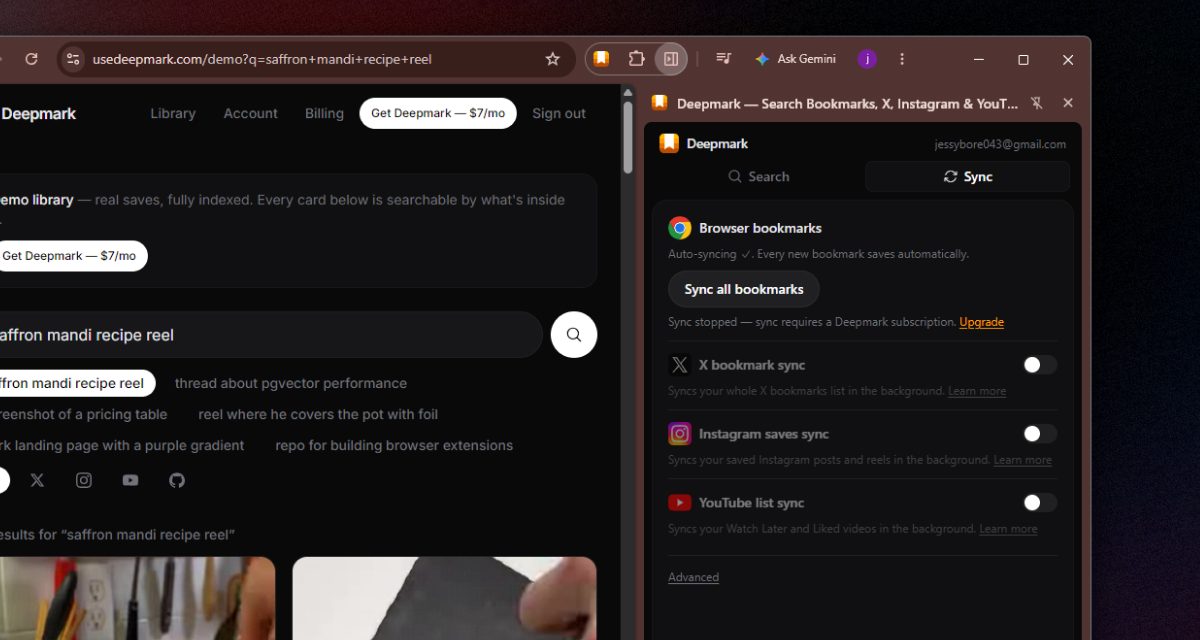Viewport: 1200px width, 640px height.
Task: Follow the Upgrade link
Action: pyautogui.click(x=981, y=322)
